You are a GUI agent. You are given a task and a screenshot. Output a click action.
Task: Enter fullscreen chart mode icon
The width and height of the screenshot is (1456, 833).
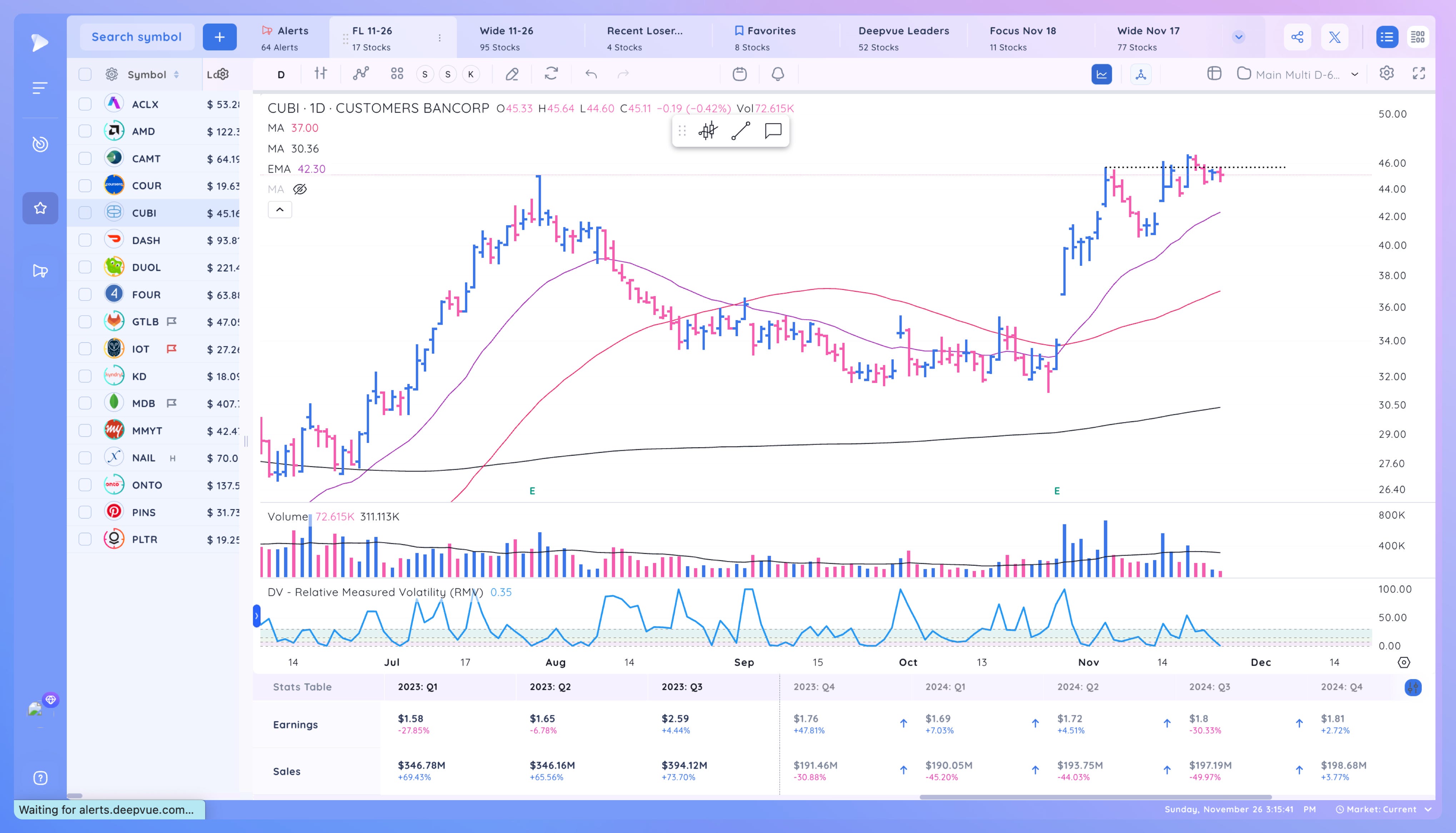(x=1419, y=73)
